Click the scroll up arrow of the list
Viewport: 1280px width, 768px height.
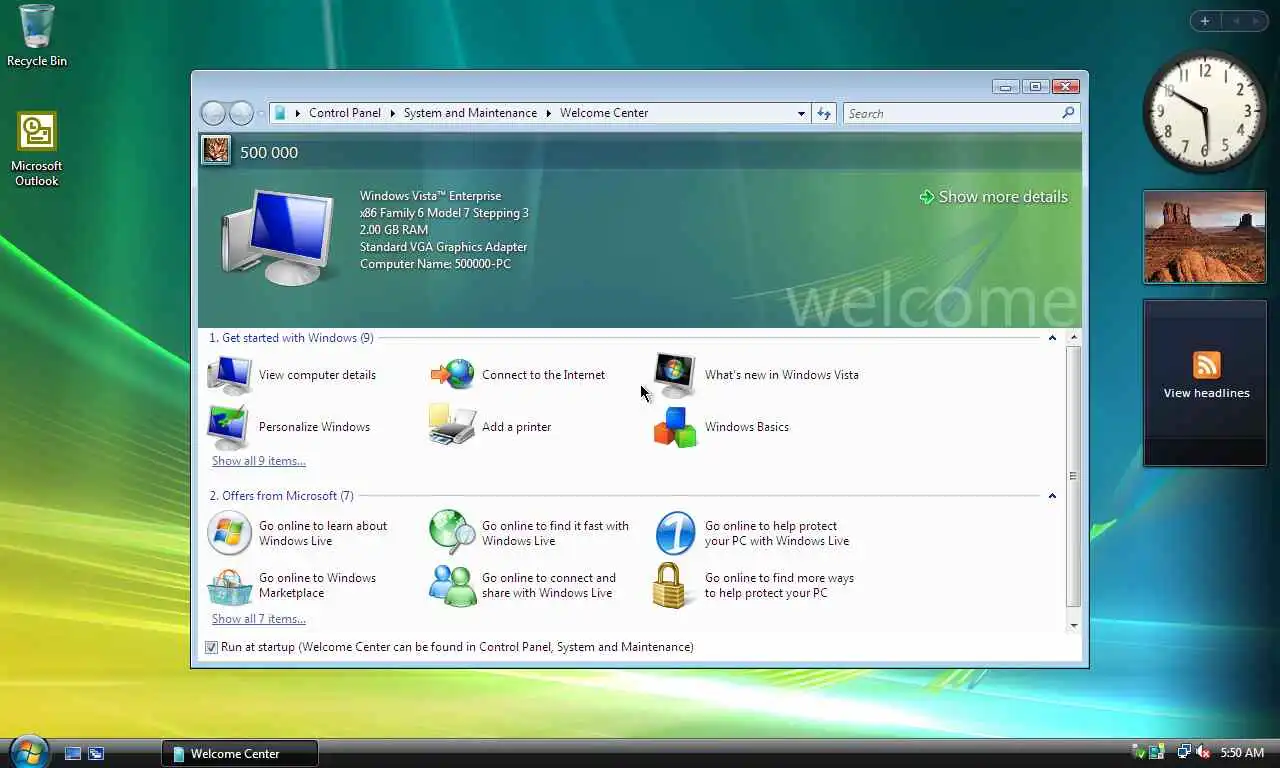point(1074,338)
